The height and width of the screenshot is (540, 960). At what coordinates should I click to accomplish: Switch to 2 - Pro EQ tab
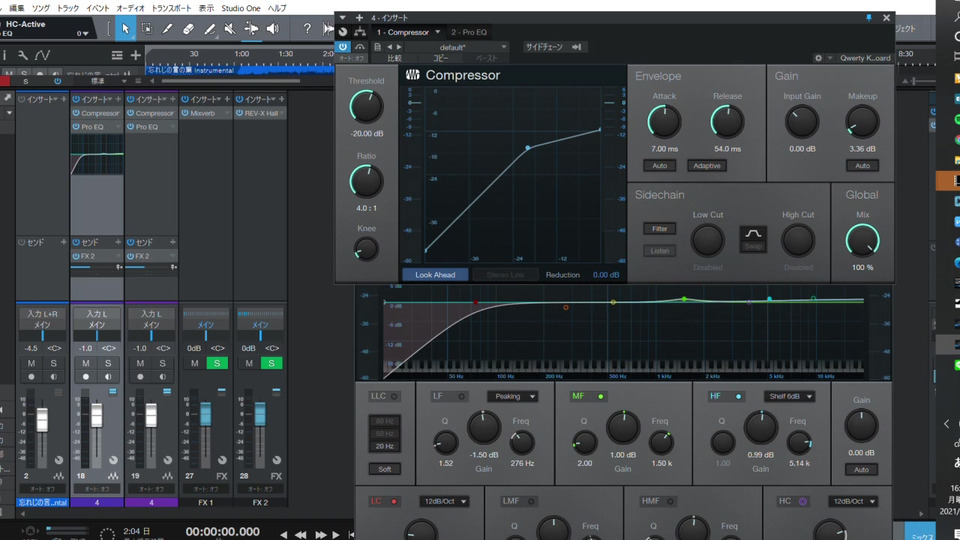point(469,32)
